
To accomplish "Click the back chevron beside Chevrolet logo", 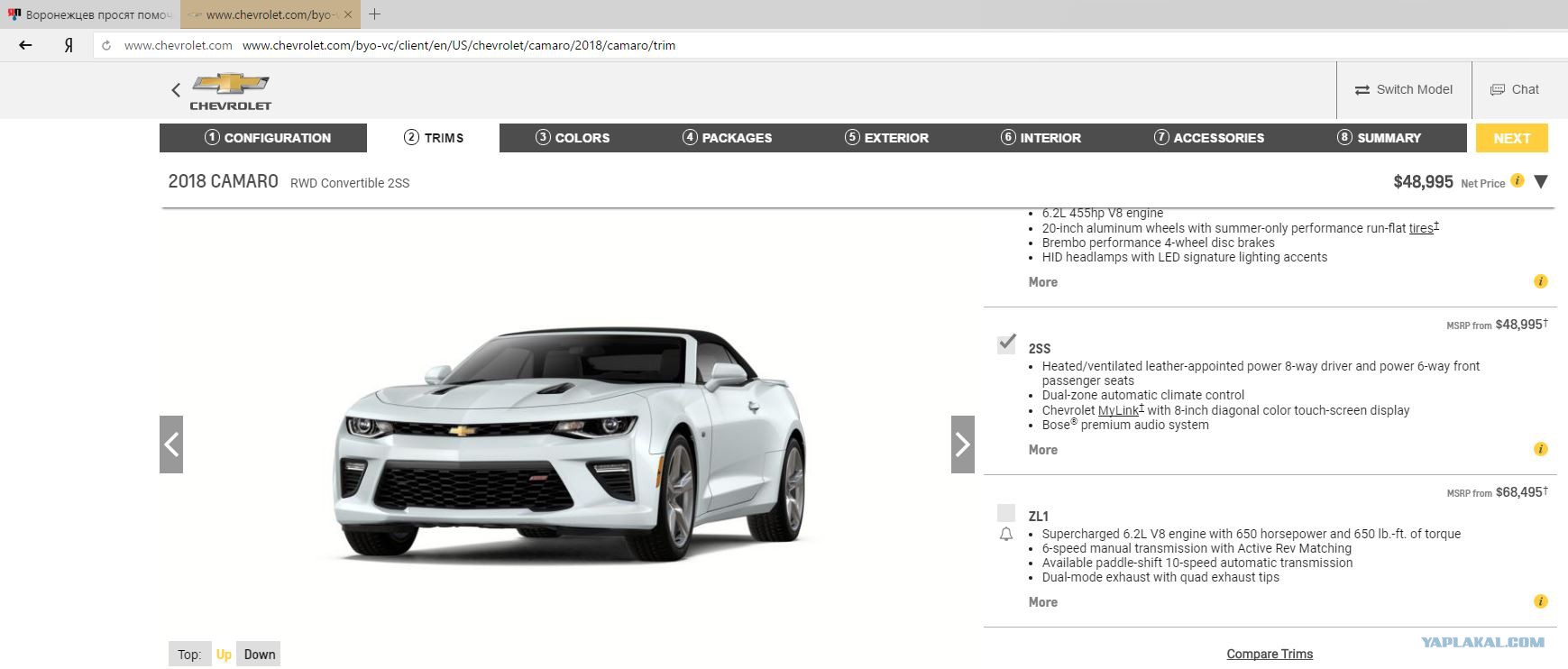I will [176, 90].
